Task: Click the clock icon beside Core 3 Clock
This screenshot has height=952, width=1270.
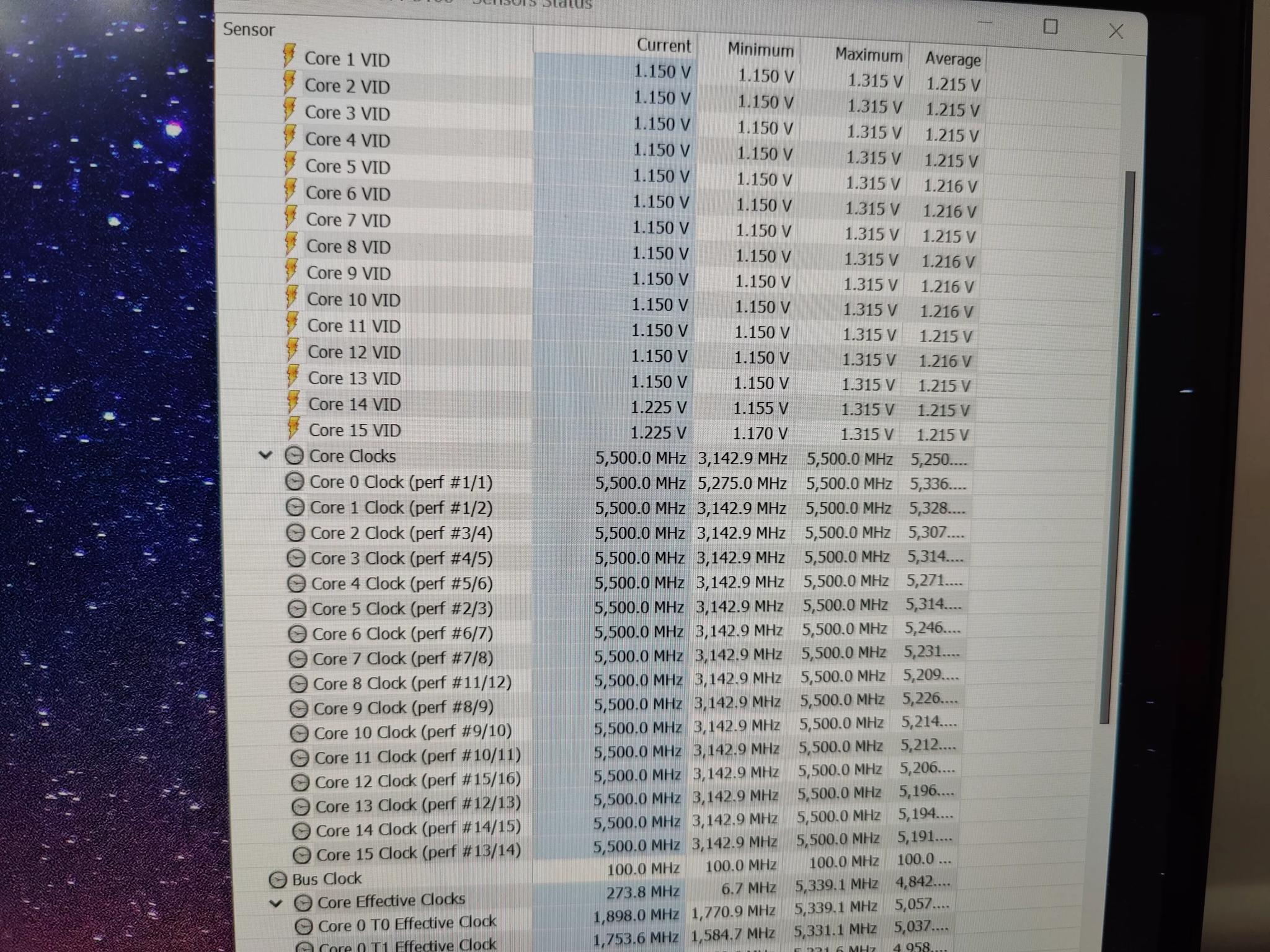Action: tap(296, 558)
